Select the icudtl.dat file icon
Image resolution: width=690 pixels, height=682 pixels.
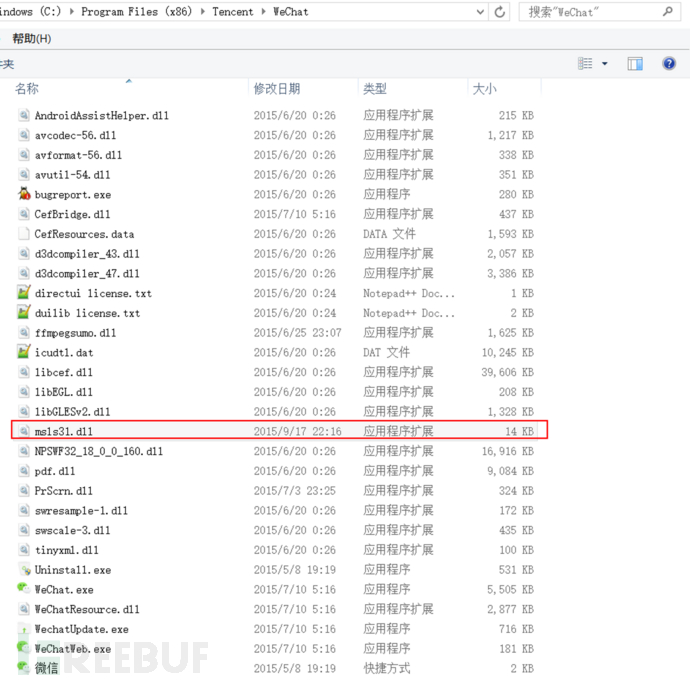[x=24, y=352]
